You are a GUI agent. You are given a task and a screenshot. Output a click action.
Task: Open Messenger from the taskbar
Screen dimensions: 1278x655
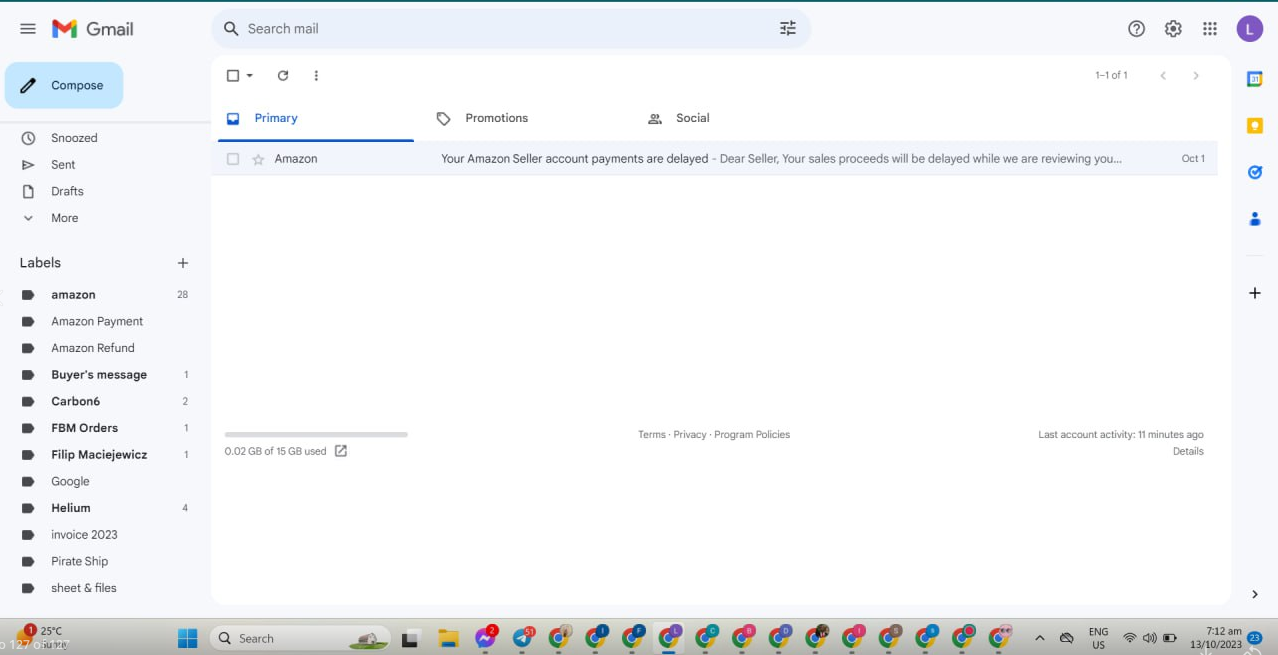point(487,638)
